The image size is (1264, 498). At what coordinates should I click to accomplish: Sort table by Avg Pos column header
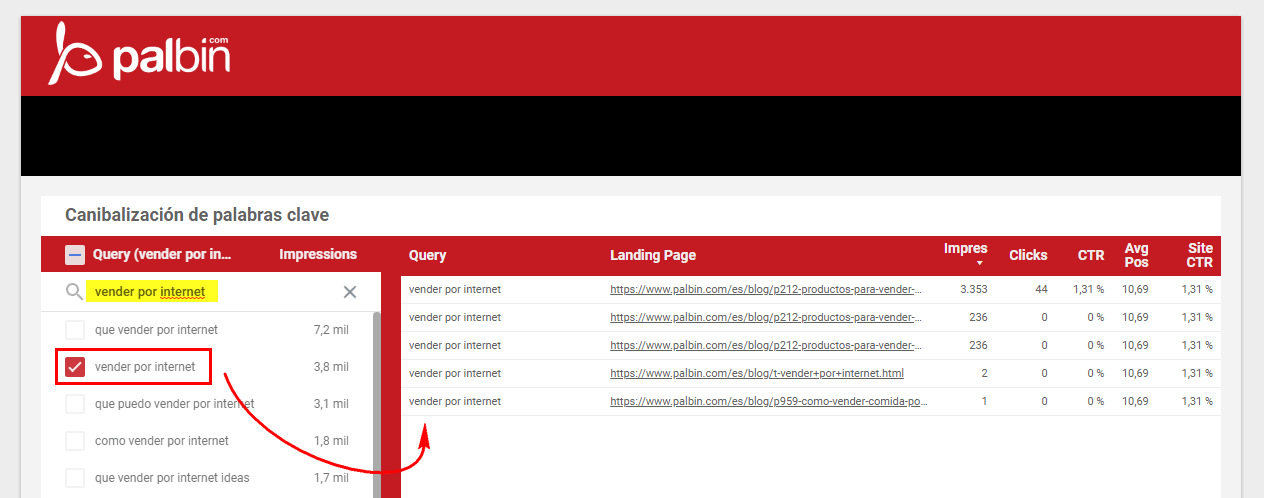pos(1136,255)
